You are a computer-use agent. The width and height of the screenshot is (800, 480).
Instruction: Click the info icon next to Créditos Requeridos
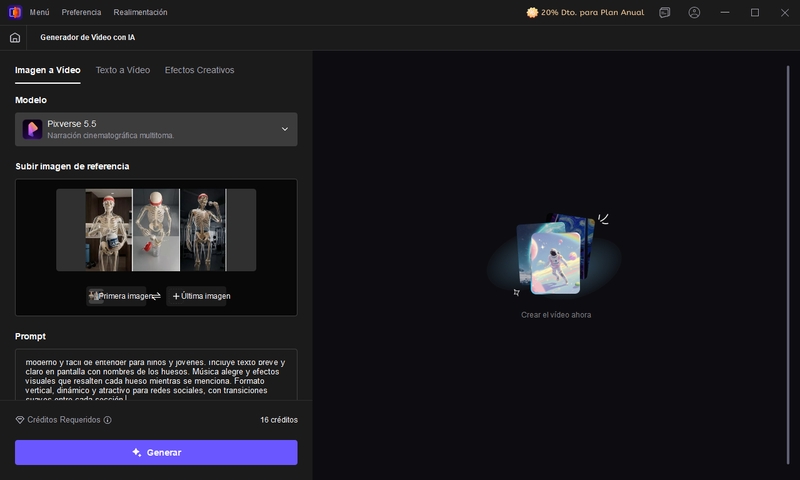click(107, 420)
